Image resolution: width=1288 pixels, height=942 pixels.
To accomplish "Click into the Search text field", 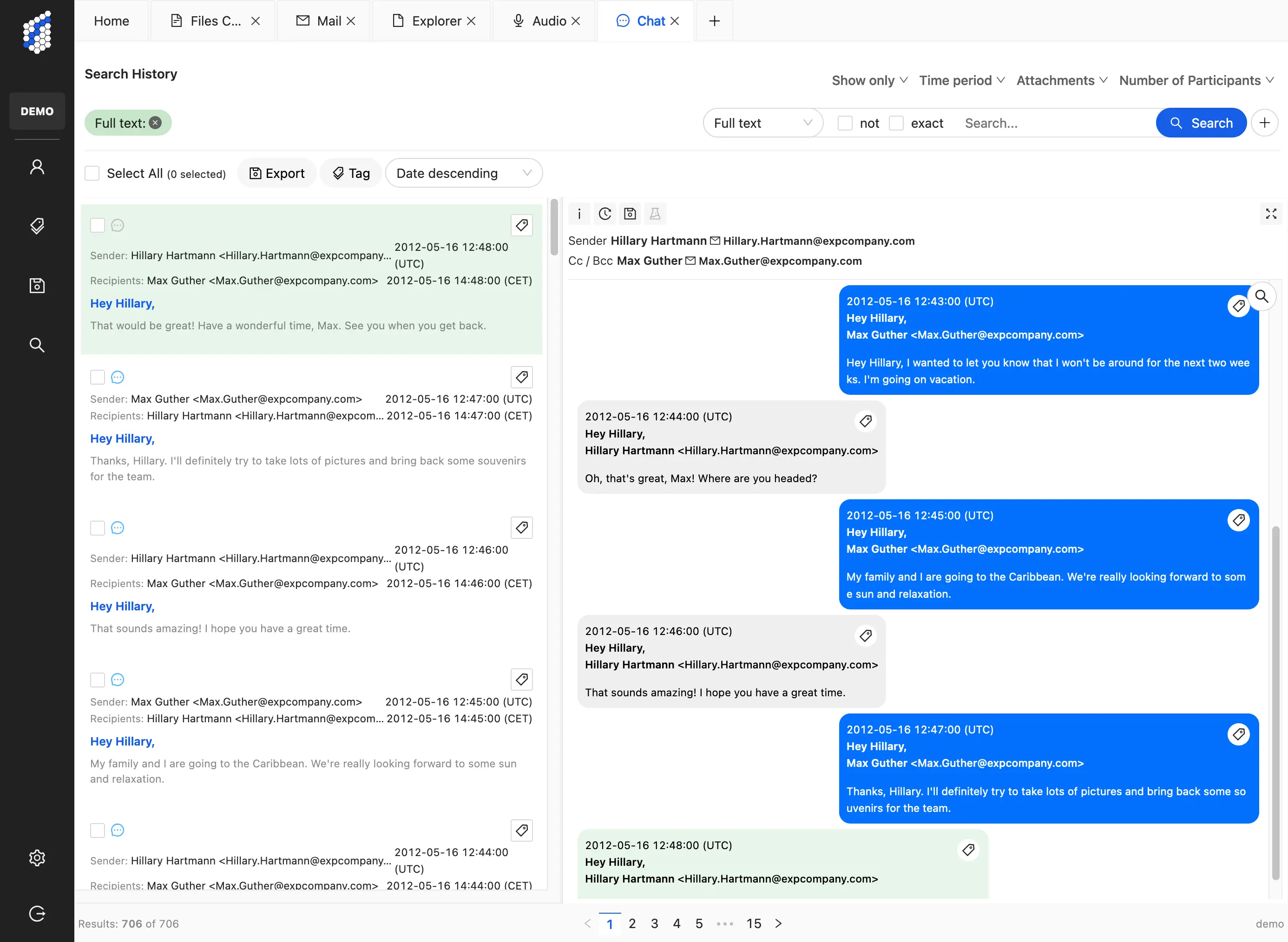I will click(1055, 123).
